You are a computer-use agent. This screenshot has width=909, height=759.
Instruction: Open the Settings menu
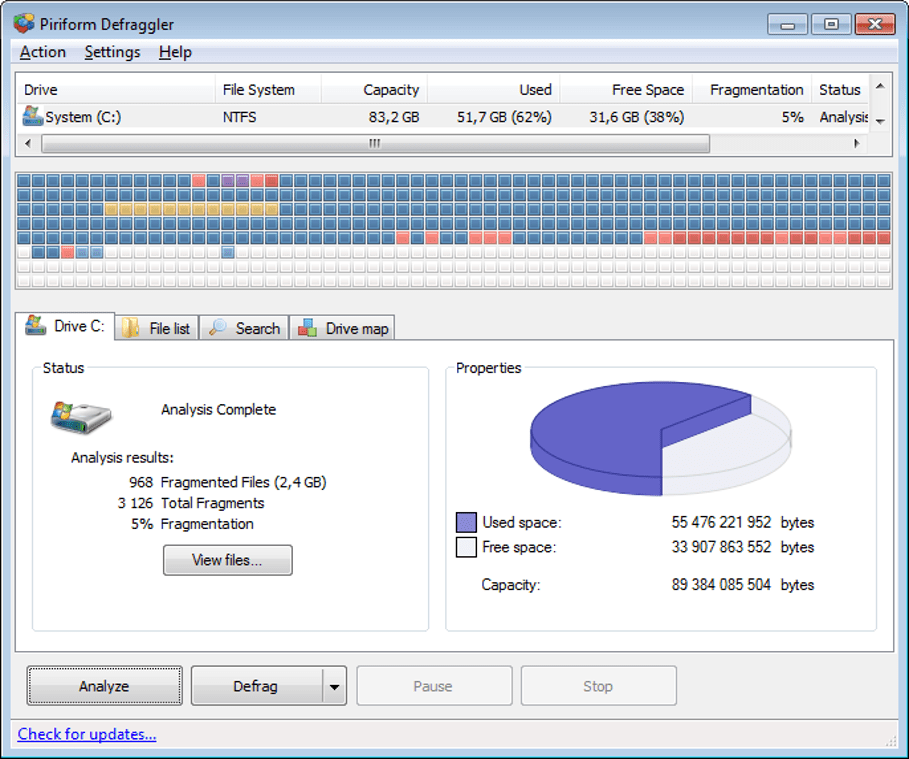[x=111, y=52]
